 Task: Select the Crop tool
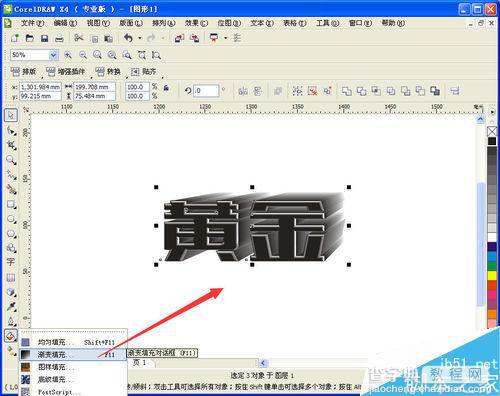pyautogui.click(x=11, y=145)
